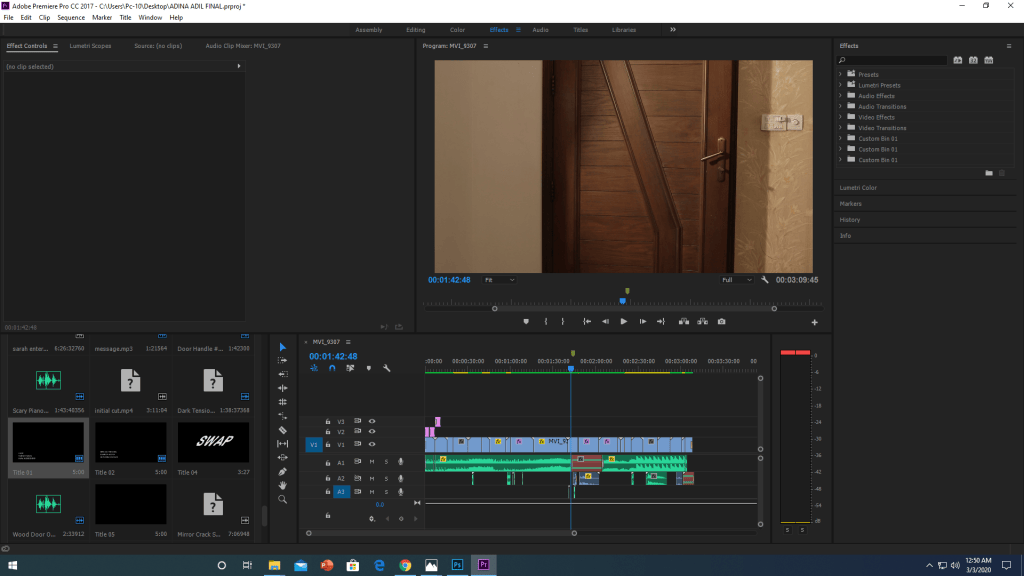Screen dimensions: 1024x576
Task: Select the SWAP Title 04 thumbnail
Action: pos(213,442)
